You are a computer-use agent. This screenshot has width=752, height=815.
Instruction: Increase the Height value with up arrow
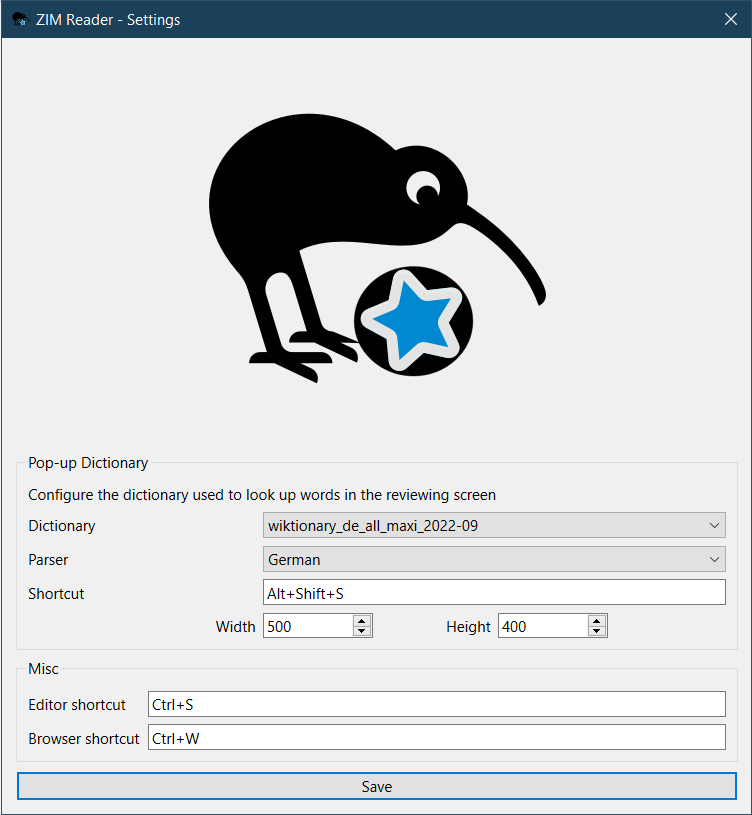coord(597,621)
